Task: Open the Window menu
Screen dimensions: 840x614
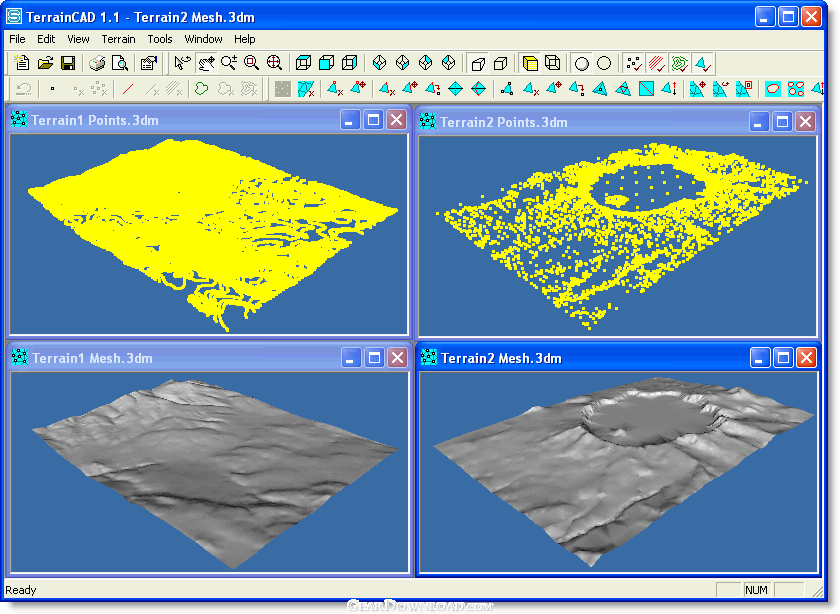Action: pyautogui.click(x=203, y=39)
